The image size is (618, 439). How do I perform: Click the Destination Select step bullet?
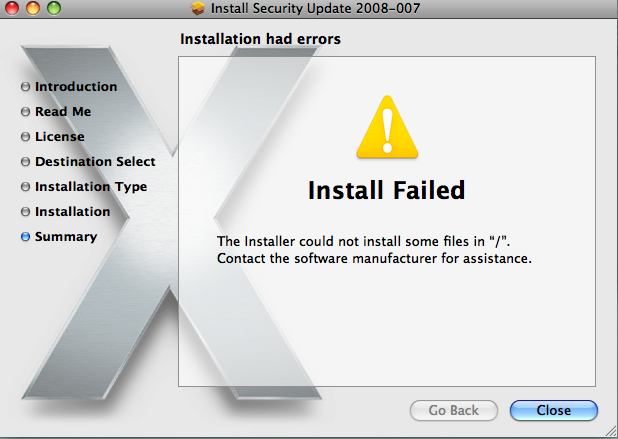pos(25,162)
